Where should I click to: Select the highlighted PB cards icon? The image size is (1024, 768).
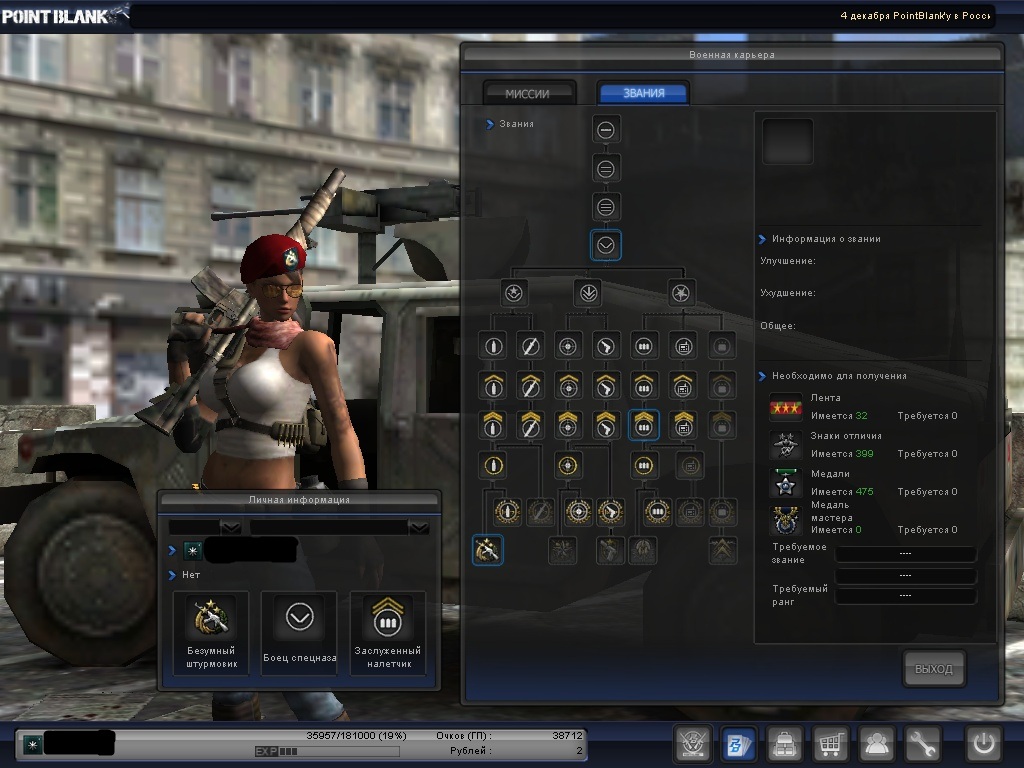[738, 744]
